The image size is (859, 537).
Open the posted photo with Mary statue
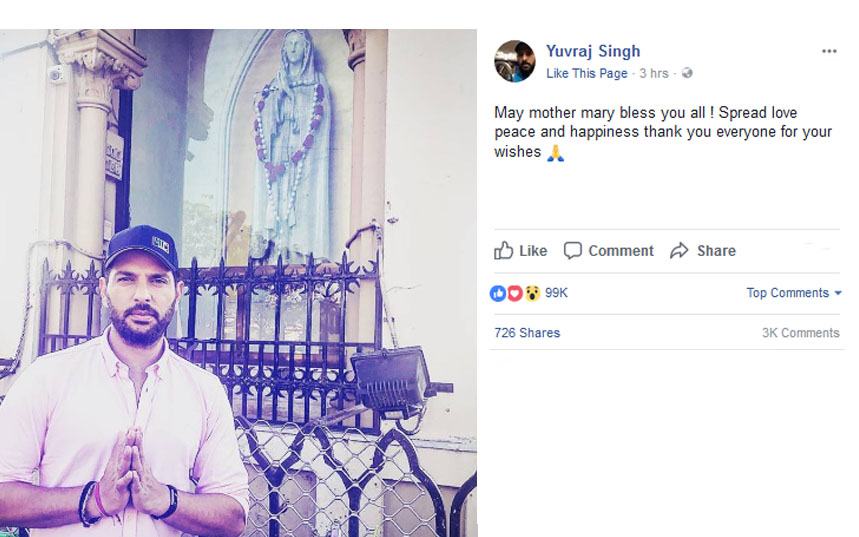tap(238, 282)
